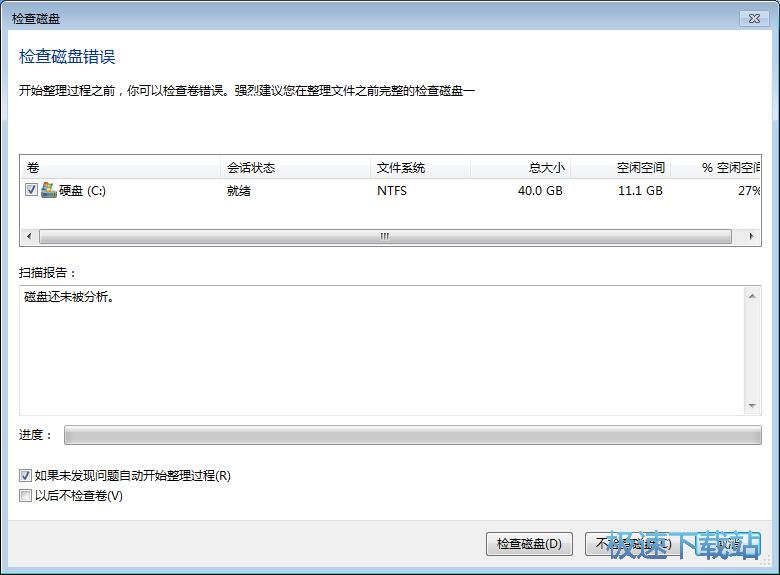Click the 检查磁盘(D) button
This screenshot has width=780, height=575.
529,544
